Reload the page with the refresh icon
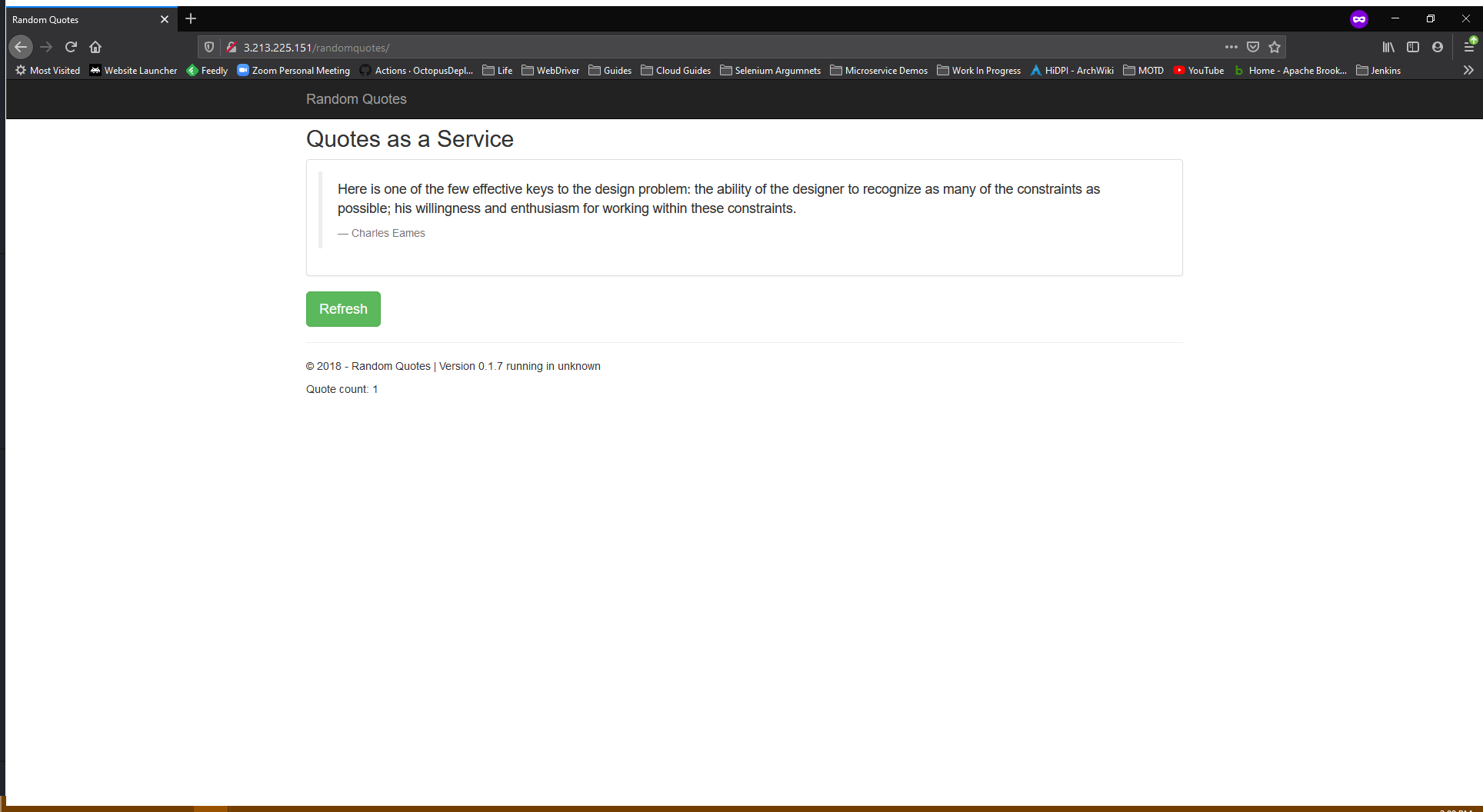 71,47
